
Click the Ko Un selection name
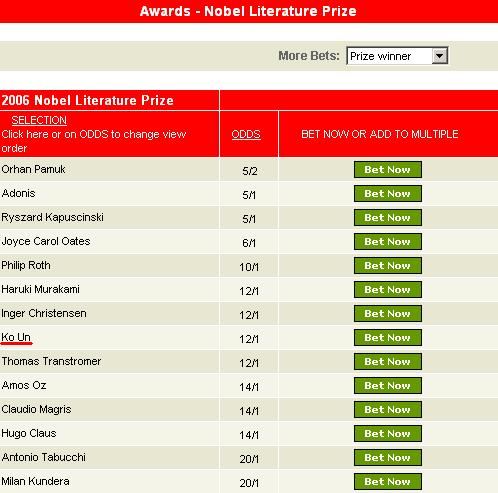tap(16, 337)
